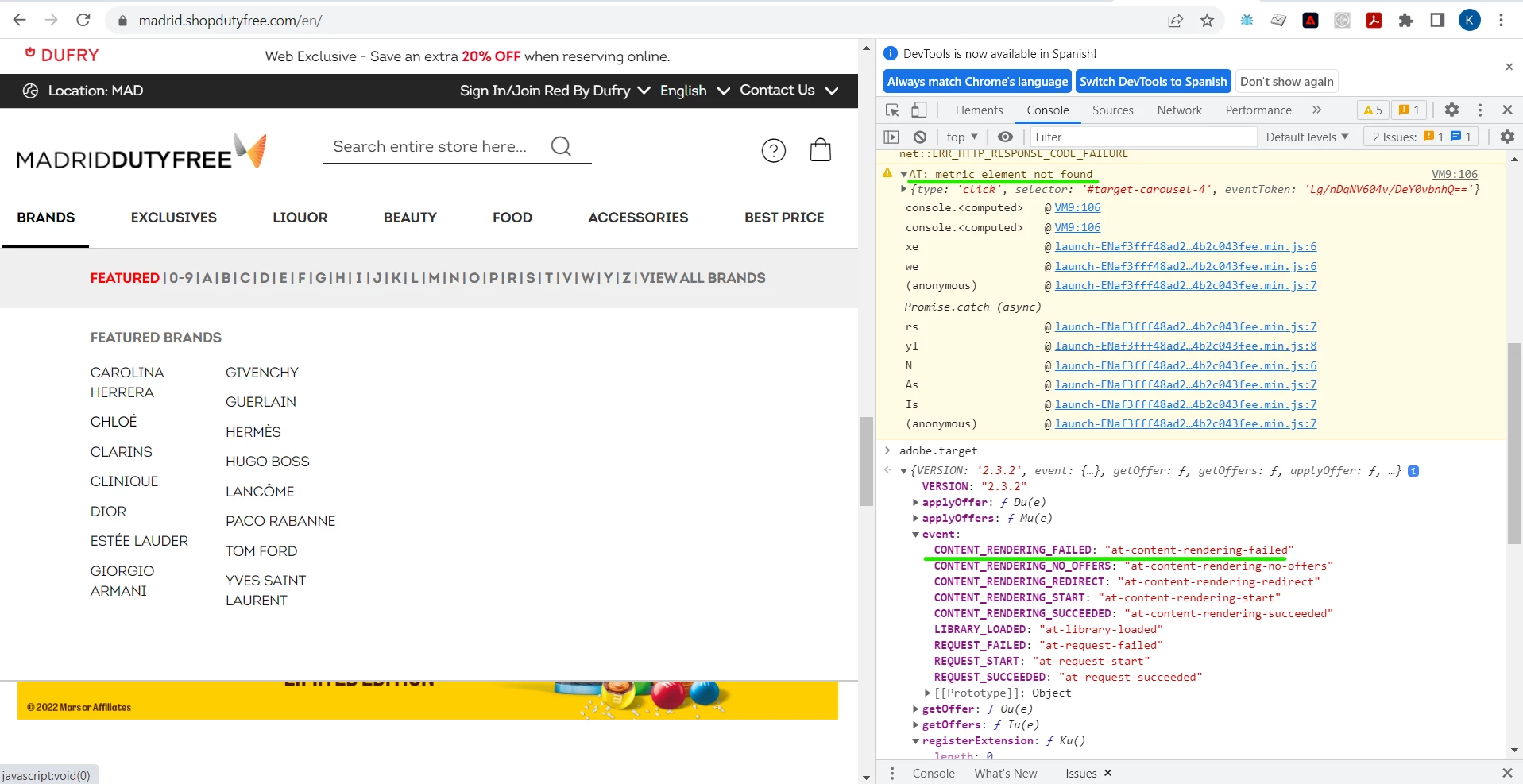The width and height of the screenshot is (1523, 784).
Task: Open the English language dropdown
Action: tap(694, 91)
